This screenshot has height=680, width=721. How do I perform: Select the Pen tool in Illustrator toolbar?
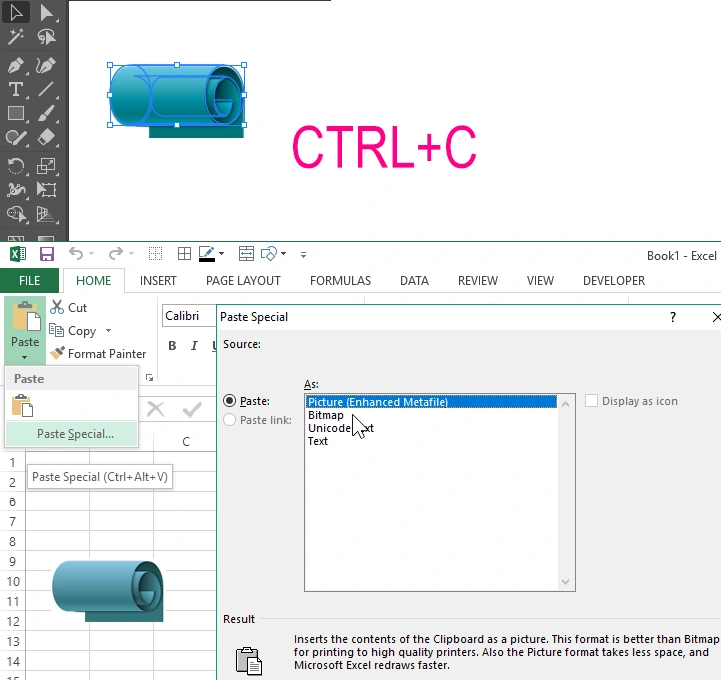tap(16, 65)
